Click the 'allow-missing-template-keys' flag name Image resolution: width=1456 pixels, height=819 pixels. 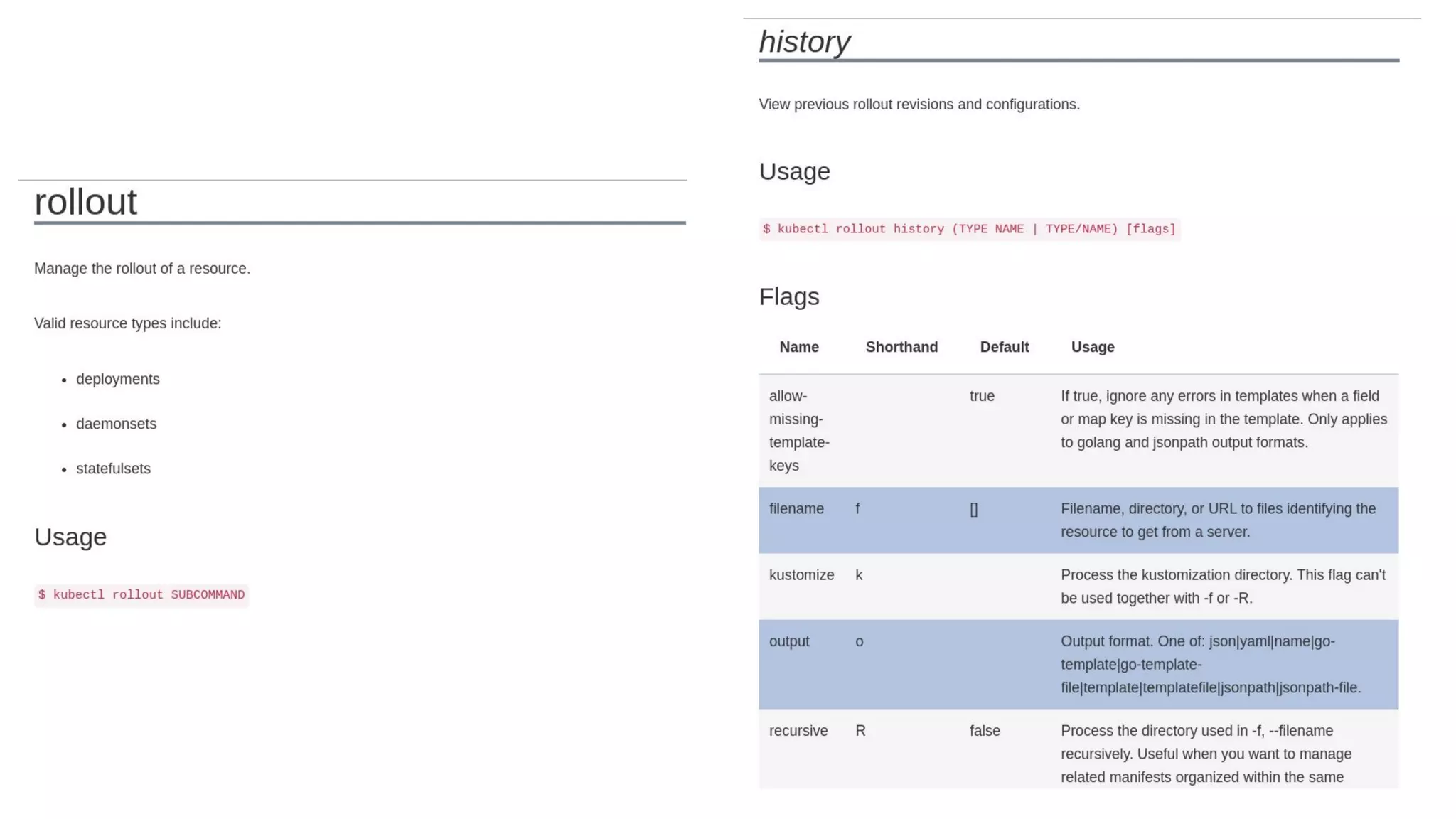(798, 431)
